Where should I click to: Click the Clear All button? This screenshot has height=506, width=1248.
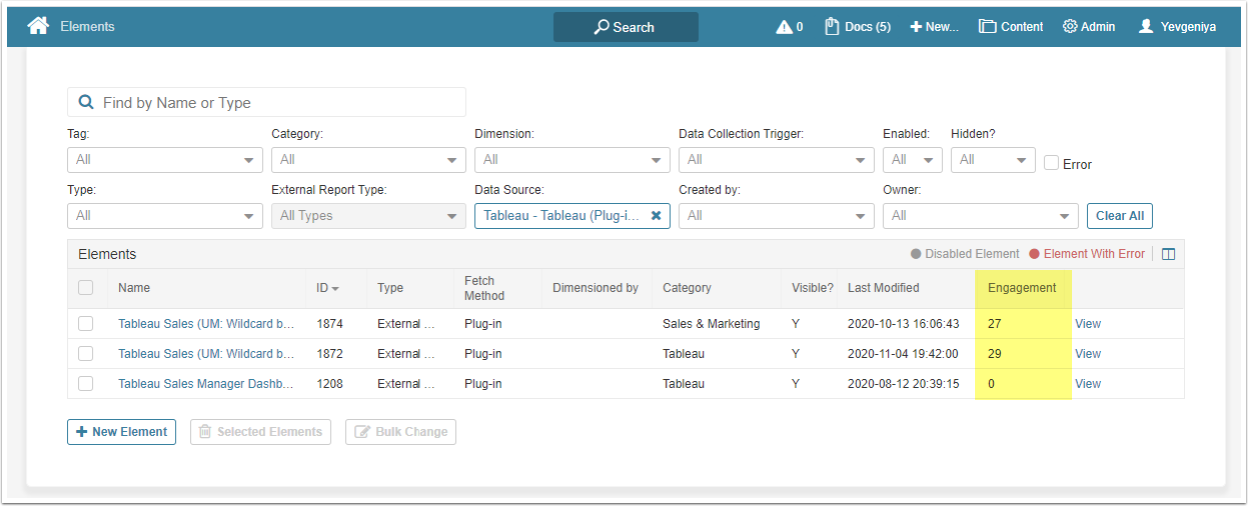coord(1119,216)
